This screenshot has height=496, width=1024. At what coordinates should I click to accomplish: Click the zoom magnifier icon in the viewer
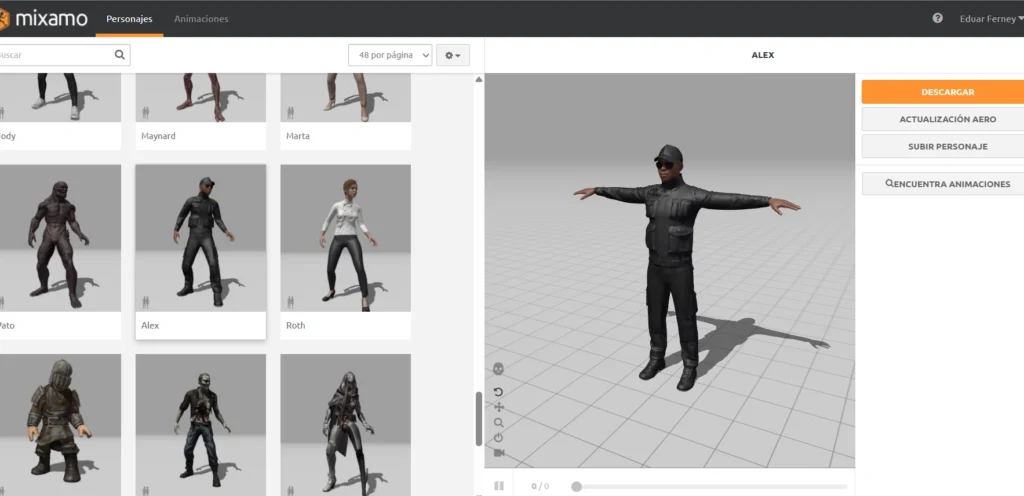click(x=498, y=423)
